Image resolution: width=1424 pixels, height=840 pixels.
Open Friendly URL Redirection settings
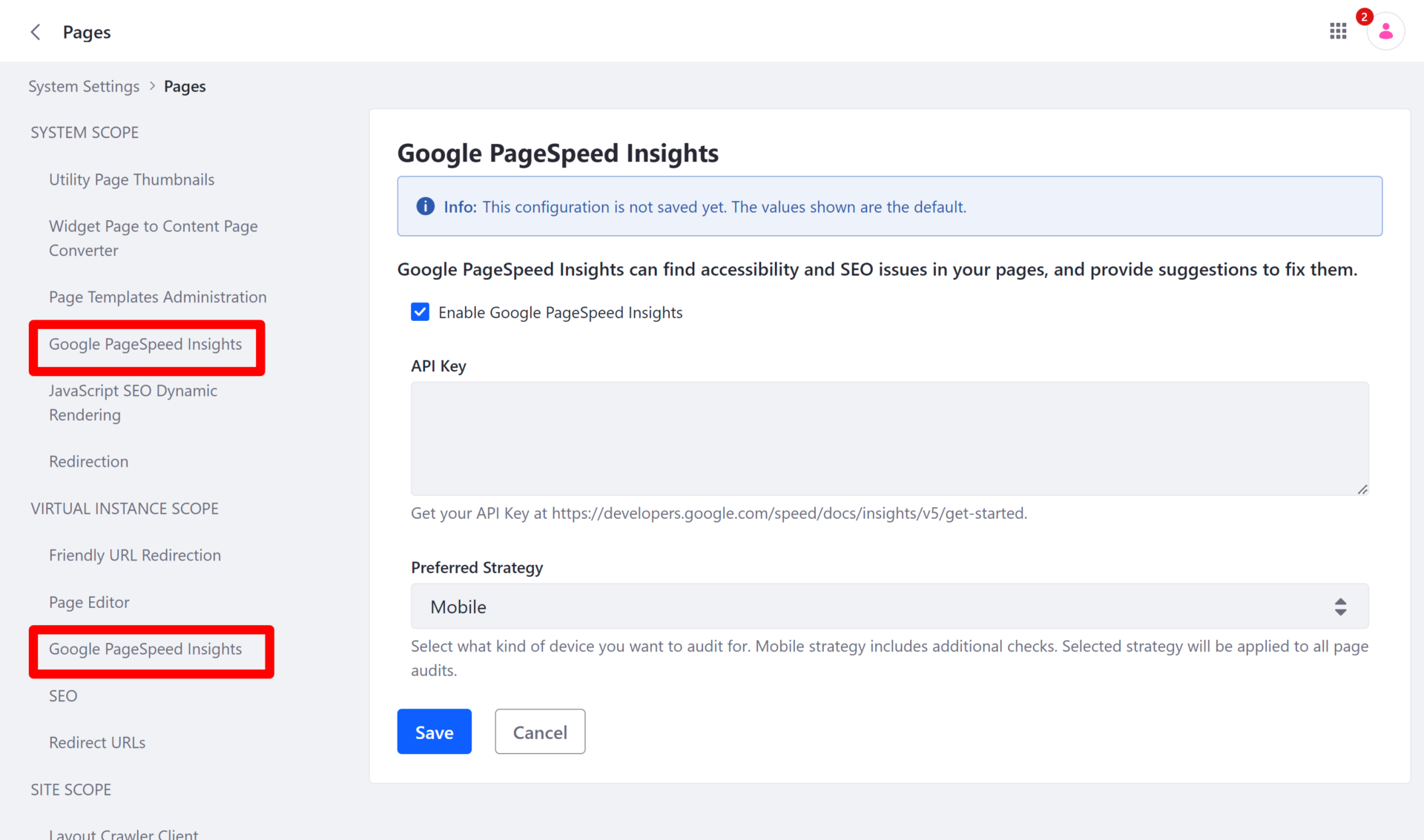click(x=134, y=555)
